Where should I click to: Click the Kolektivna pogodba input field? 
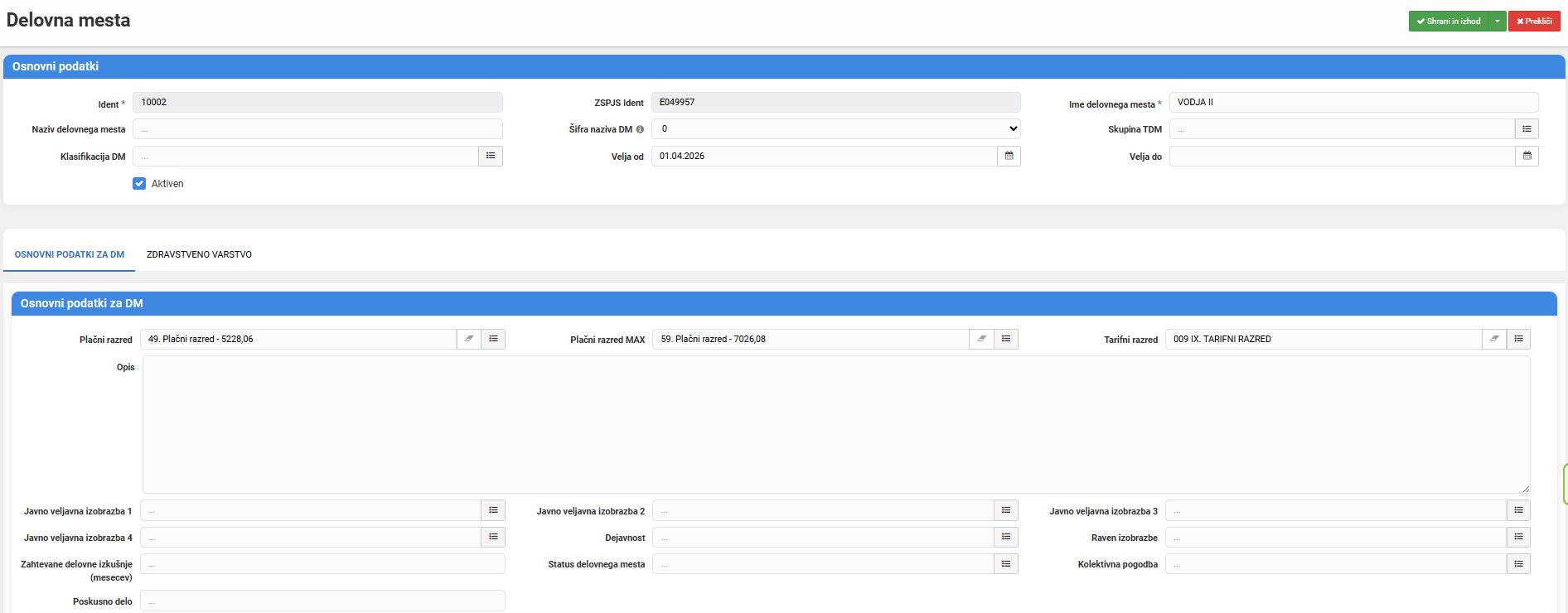[x=1336, y=563]
